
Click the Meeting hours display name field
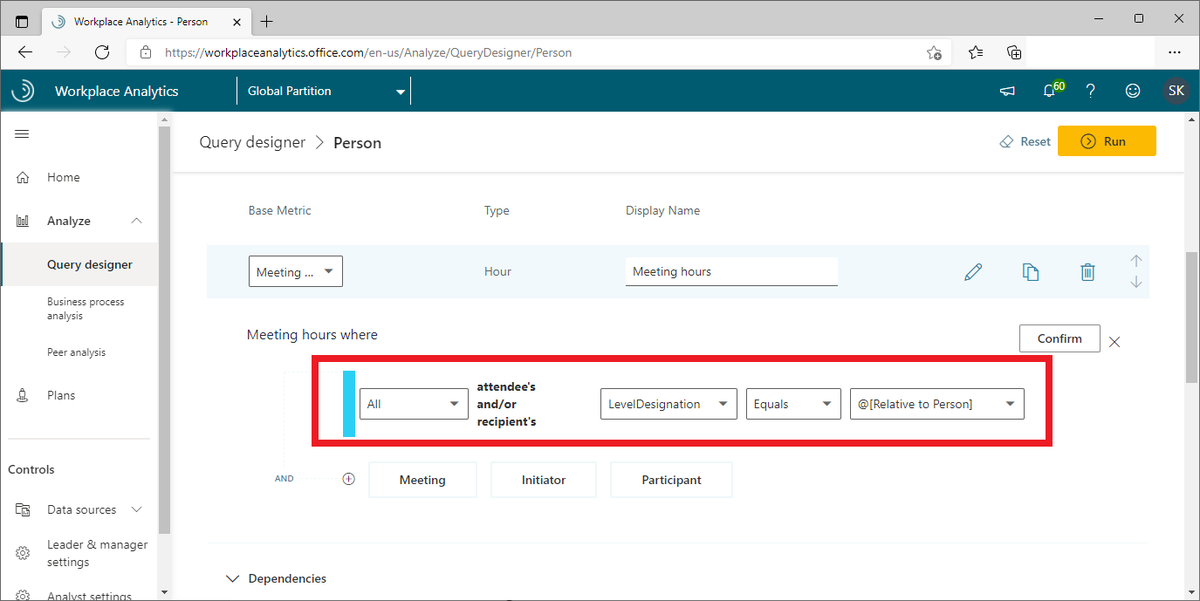731,271
